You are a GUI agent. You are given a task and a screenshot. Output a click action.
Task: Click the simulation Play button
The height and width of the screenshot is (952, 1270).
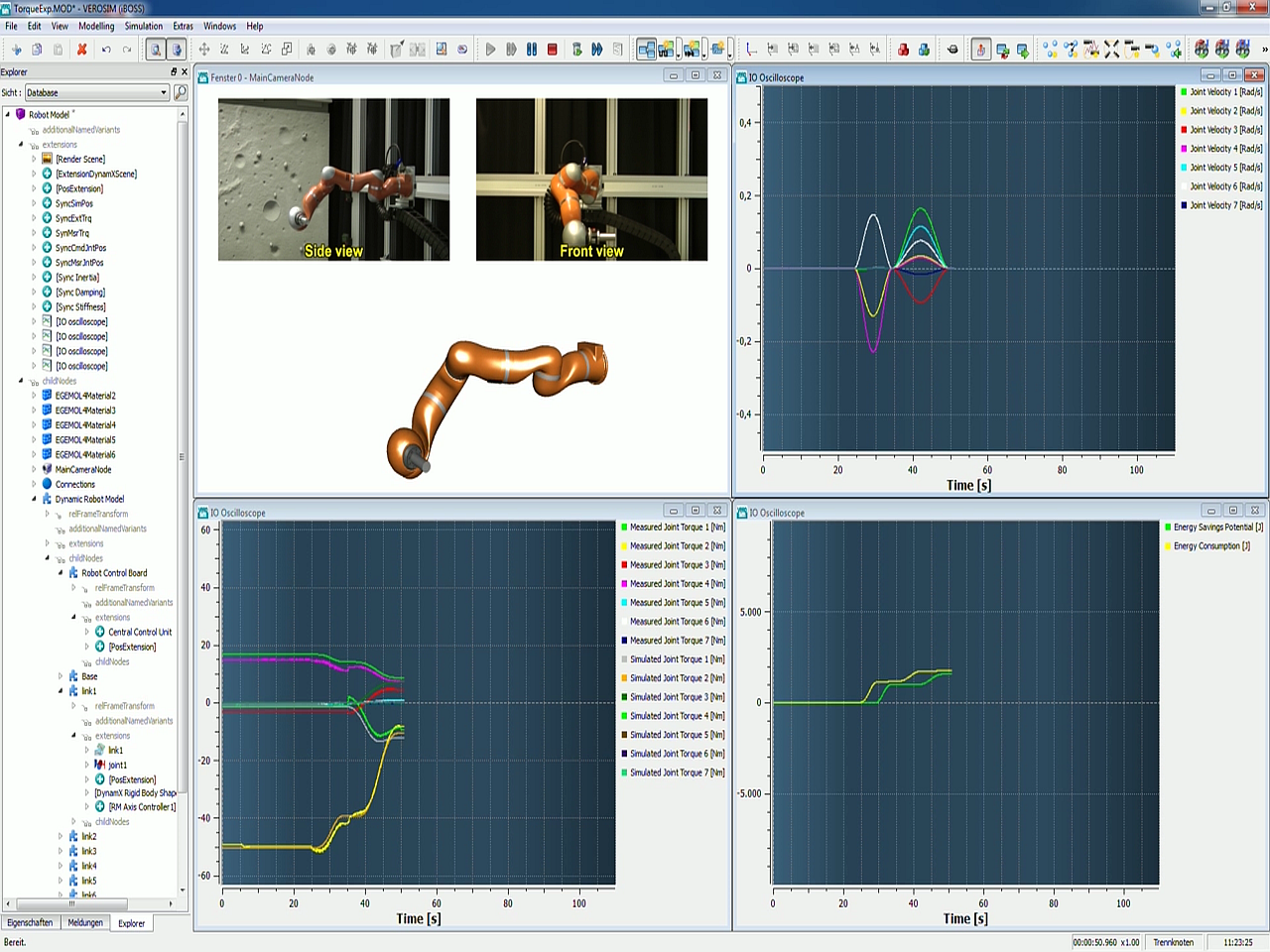[490, 49]
